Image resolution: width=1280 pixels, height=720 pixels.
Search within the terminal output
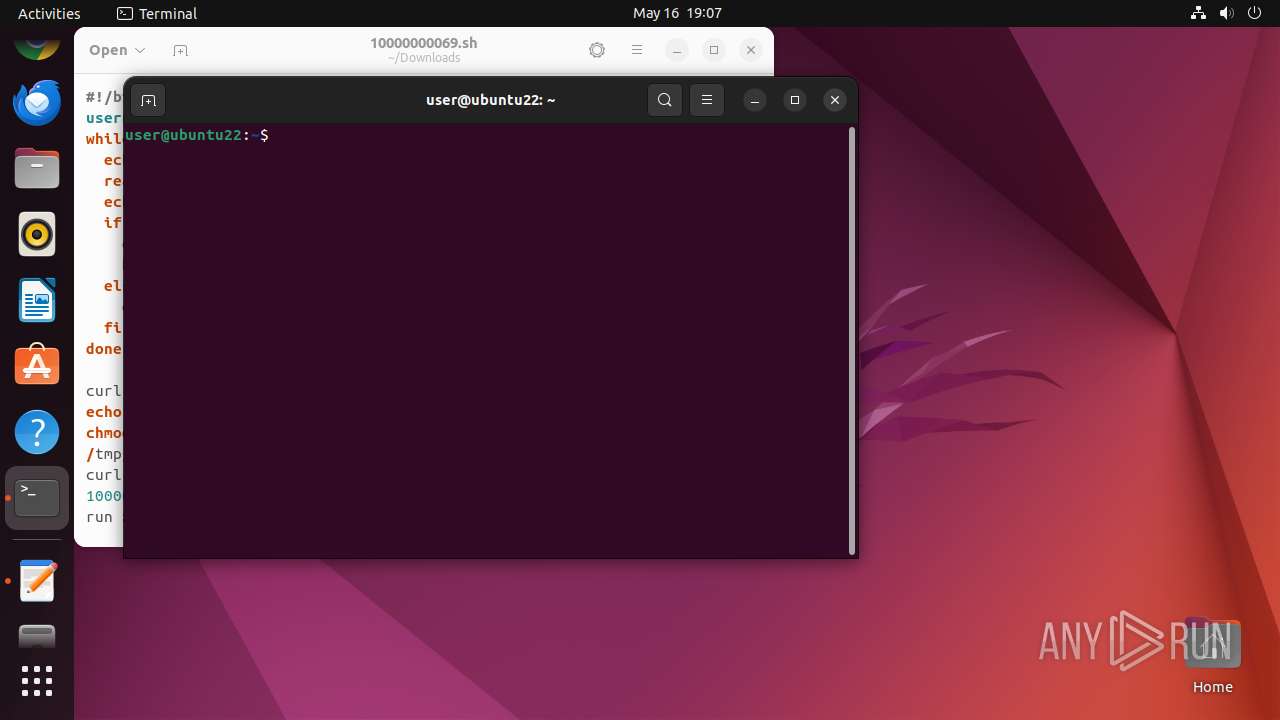click(665, 100)
